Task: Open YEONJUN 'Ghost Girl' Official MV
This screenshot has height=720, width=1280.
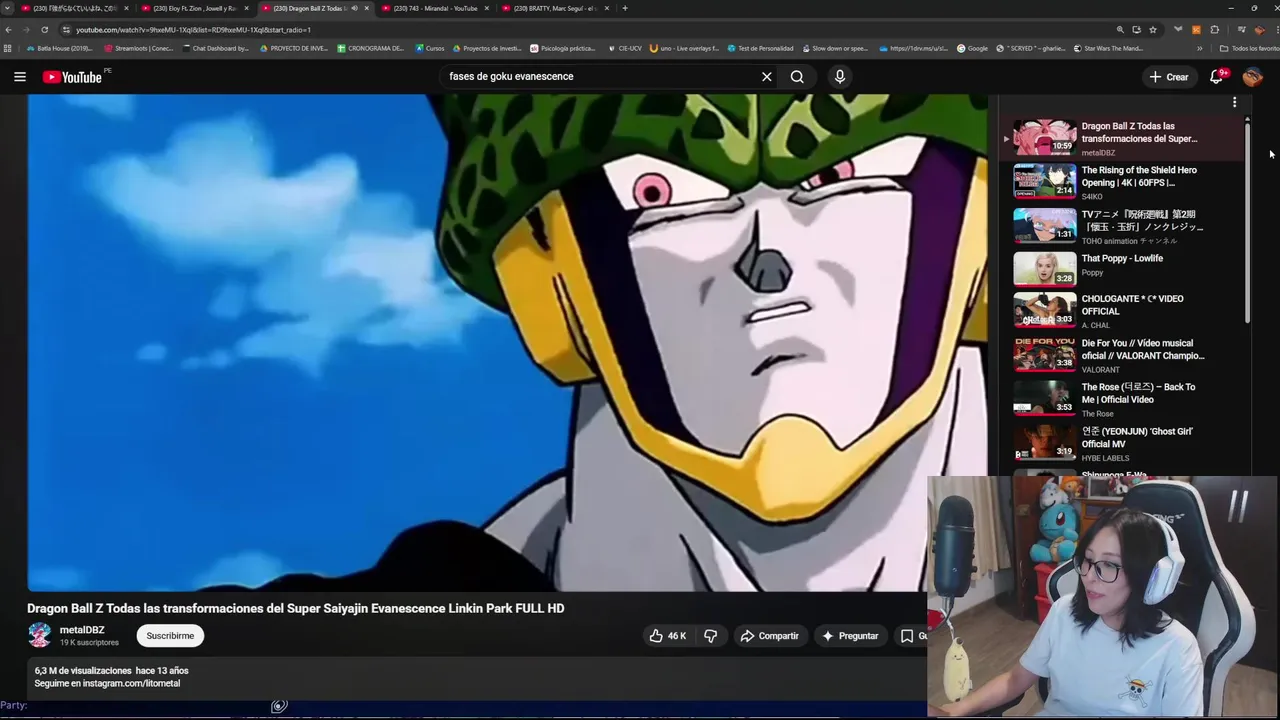Action: click(1120, 444)
